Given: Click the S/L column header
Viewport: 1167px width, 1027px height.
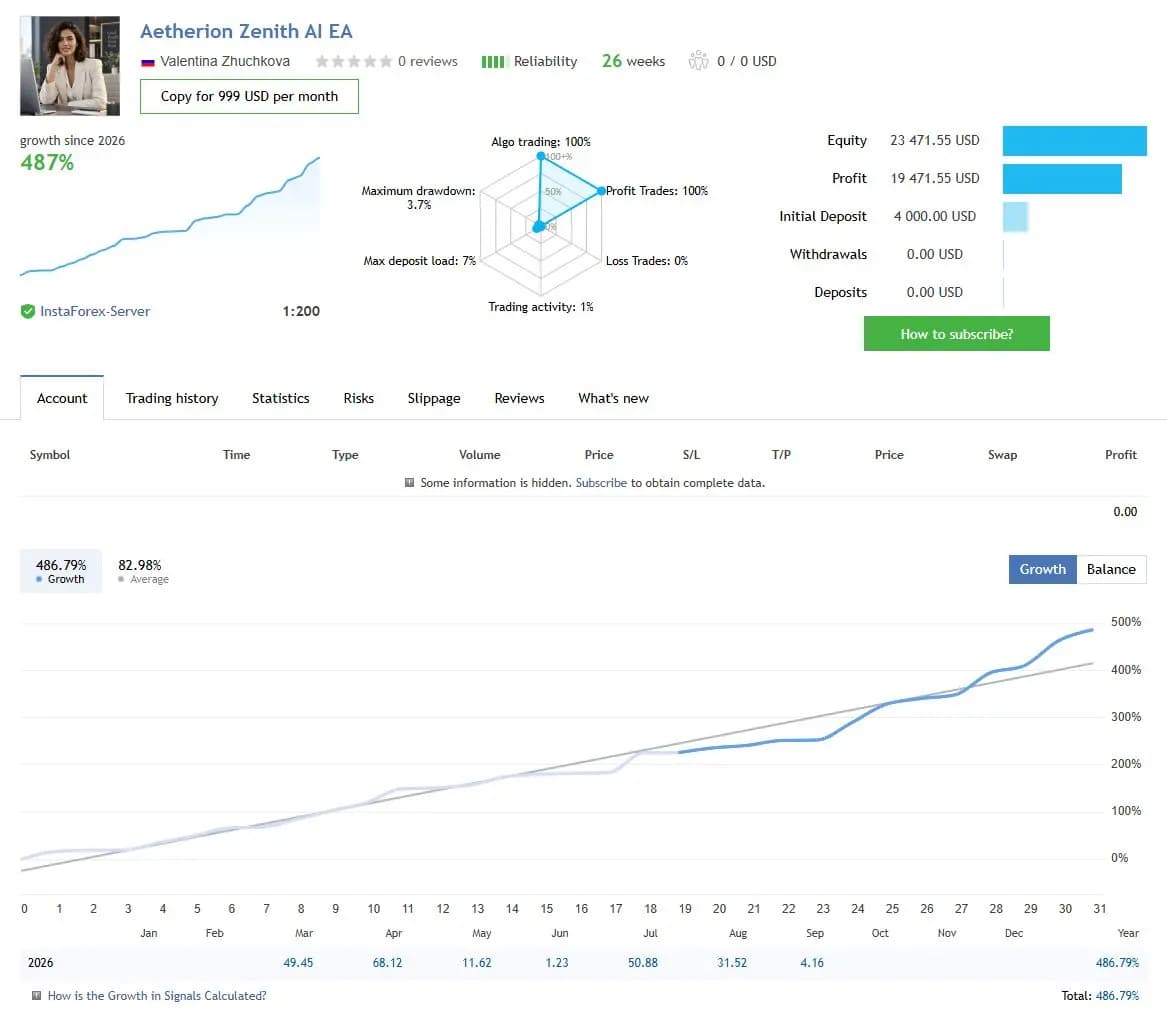Looking at the screenshot, I should coord(691,455).
